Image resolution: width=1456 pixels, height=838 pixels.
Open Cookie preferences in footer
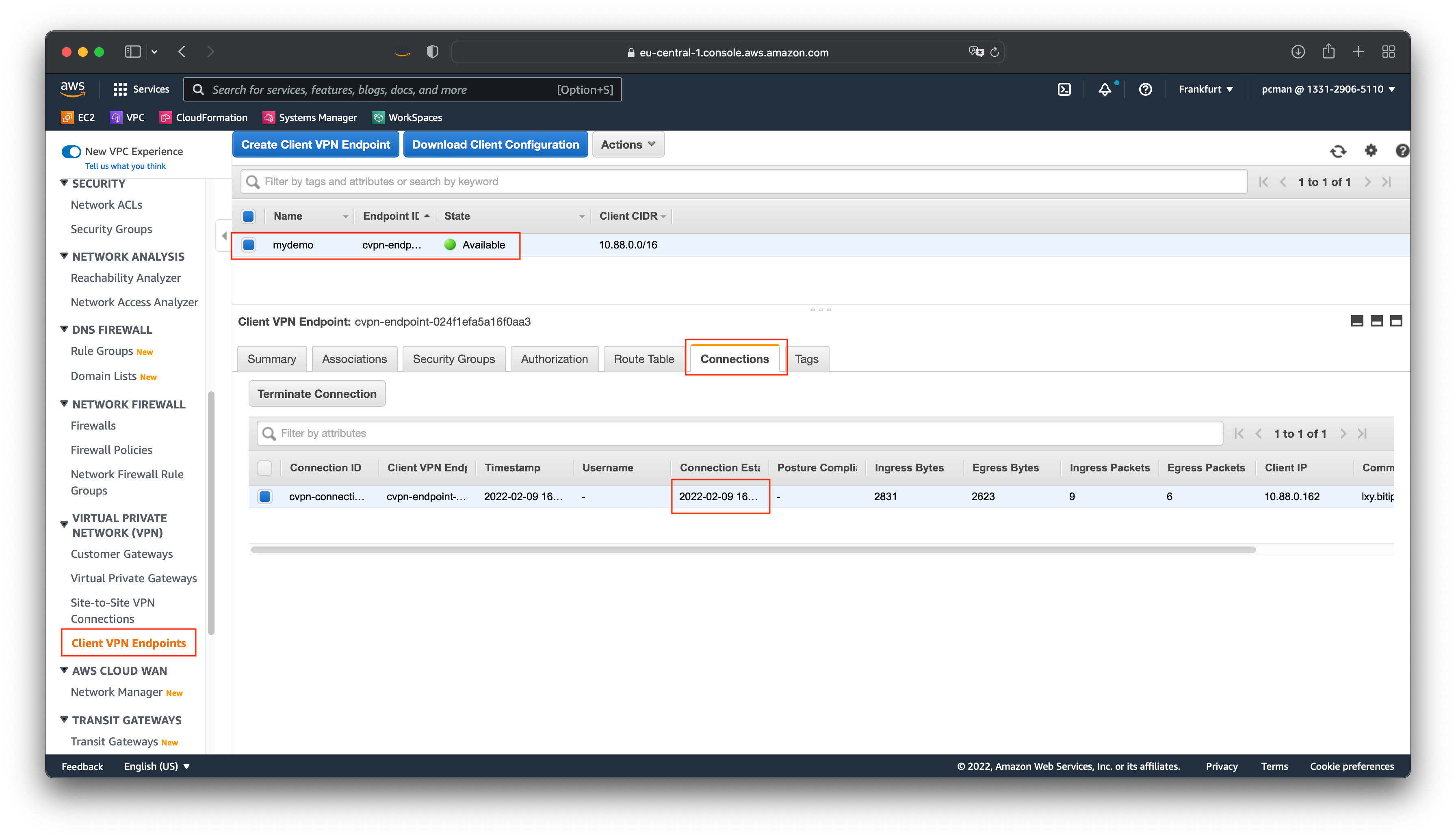coord(1352,766)
